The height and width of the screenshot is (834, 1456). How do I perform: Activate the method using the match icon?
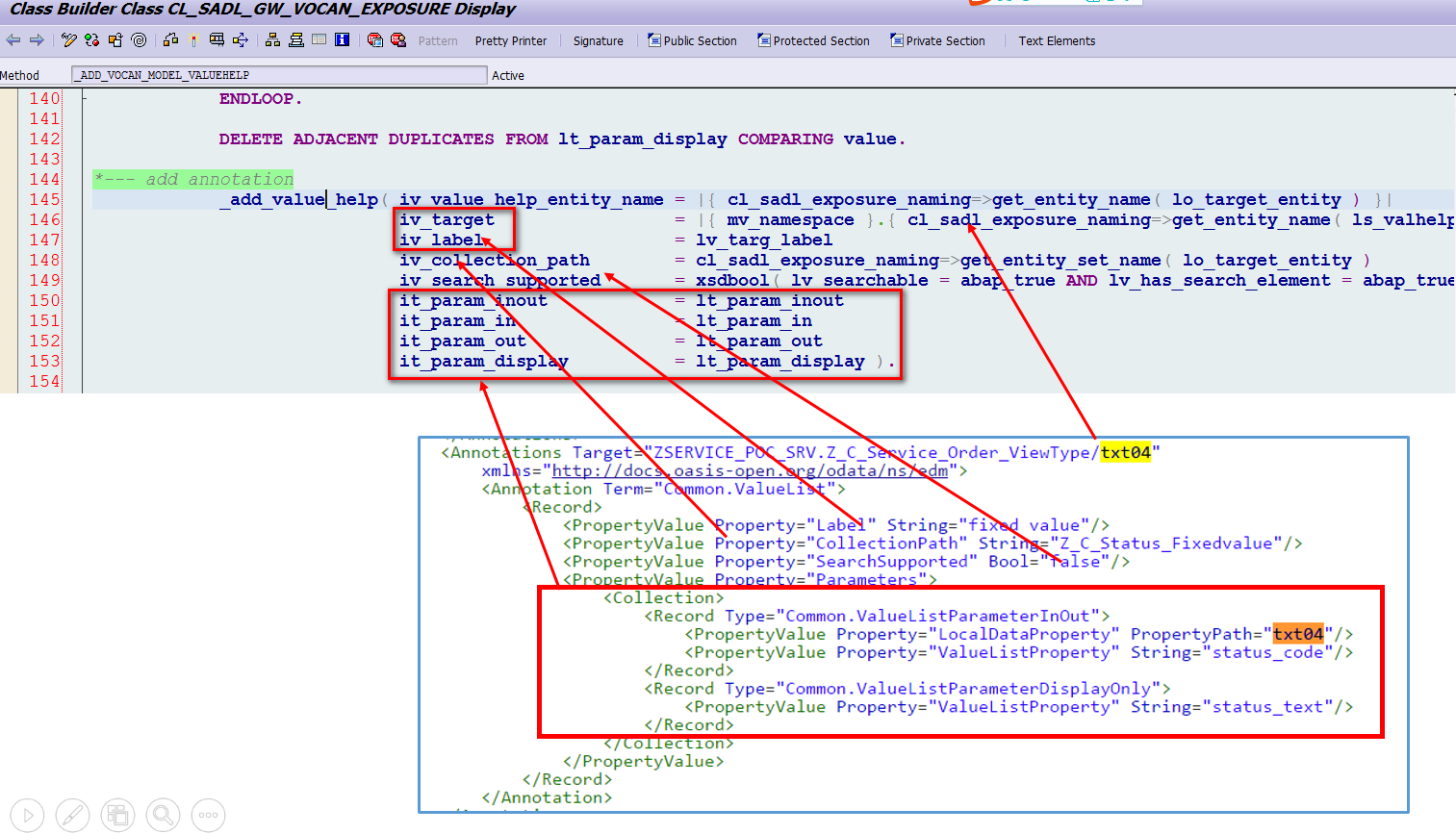click(x=193, y=40)
